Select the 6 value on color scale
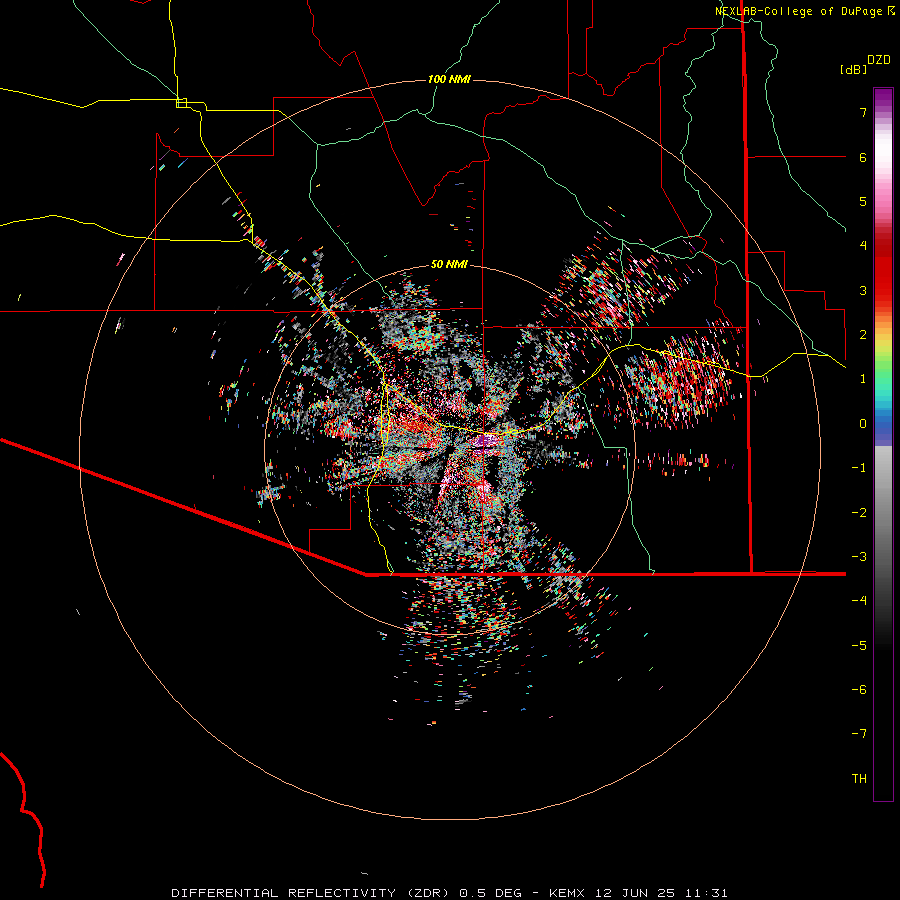The height and width of the screenshot is (900, 900). [863, 157]
